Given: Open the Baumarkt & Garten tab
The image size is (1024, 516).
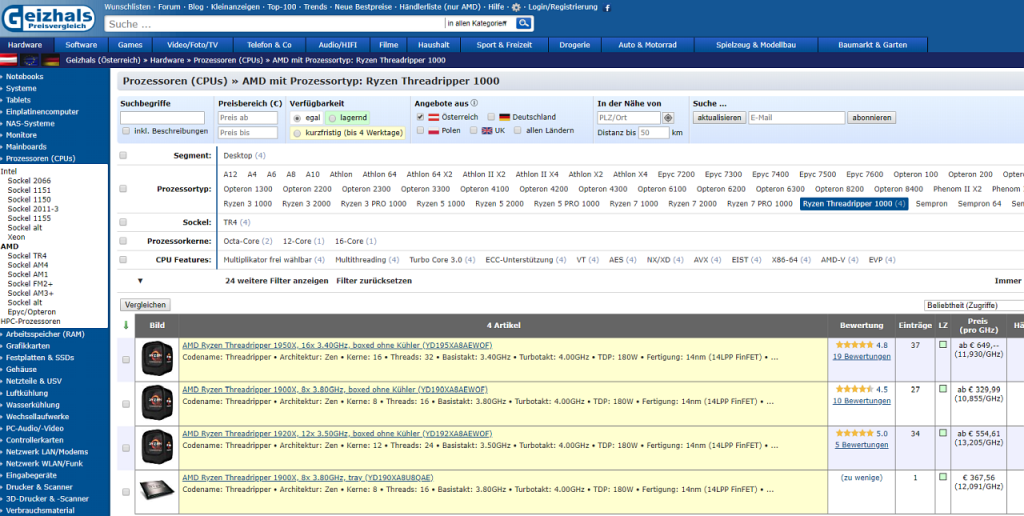Looking at the screenshot, I should tap(872, 45).
